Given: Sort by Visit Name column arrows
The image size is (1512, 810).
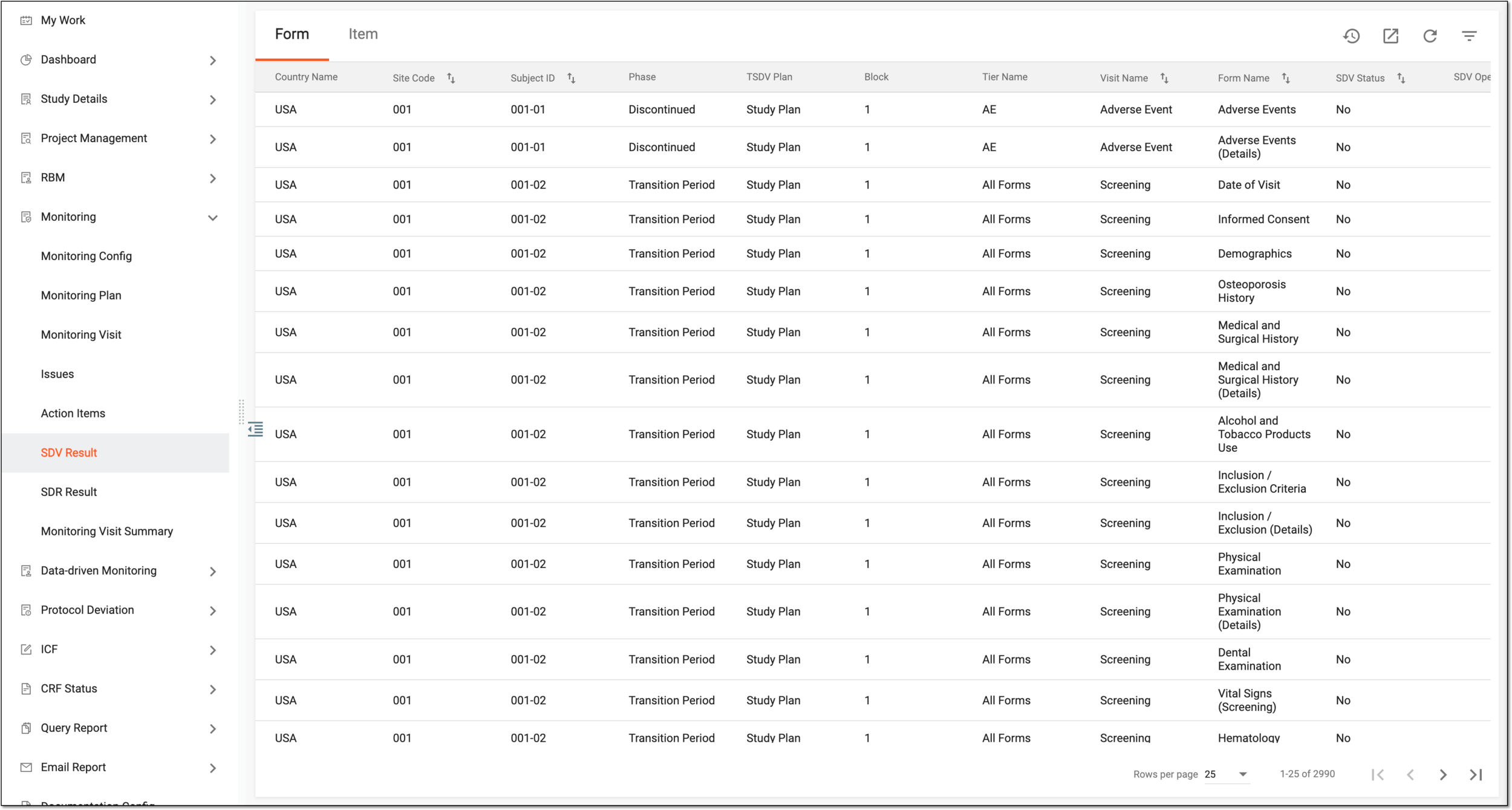Looking at the screenshot, I should click(1164, 78).
